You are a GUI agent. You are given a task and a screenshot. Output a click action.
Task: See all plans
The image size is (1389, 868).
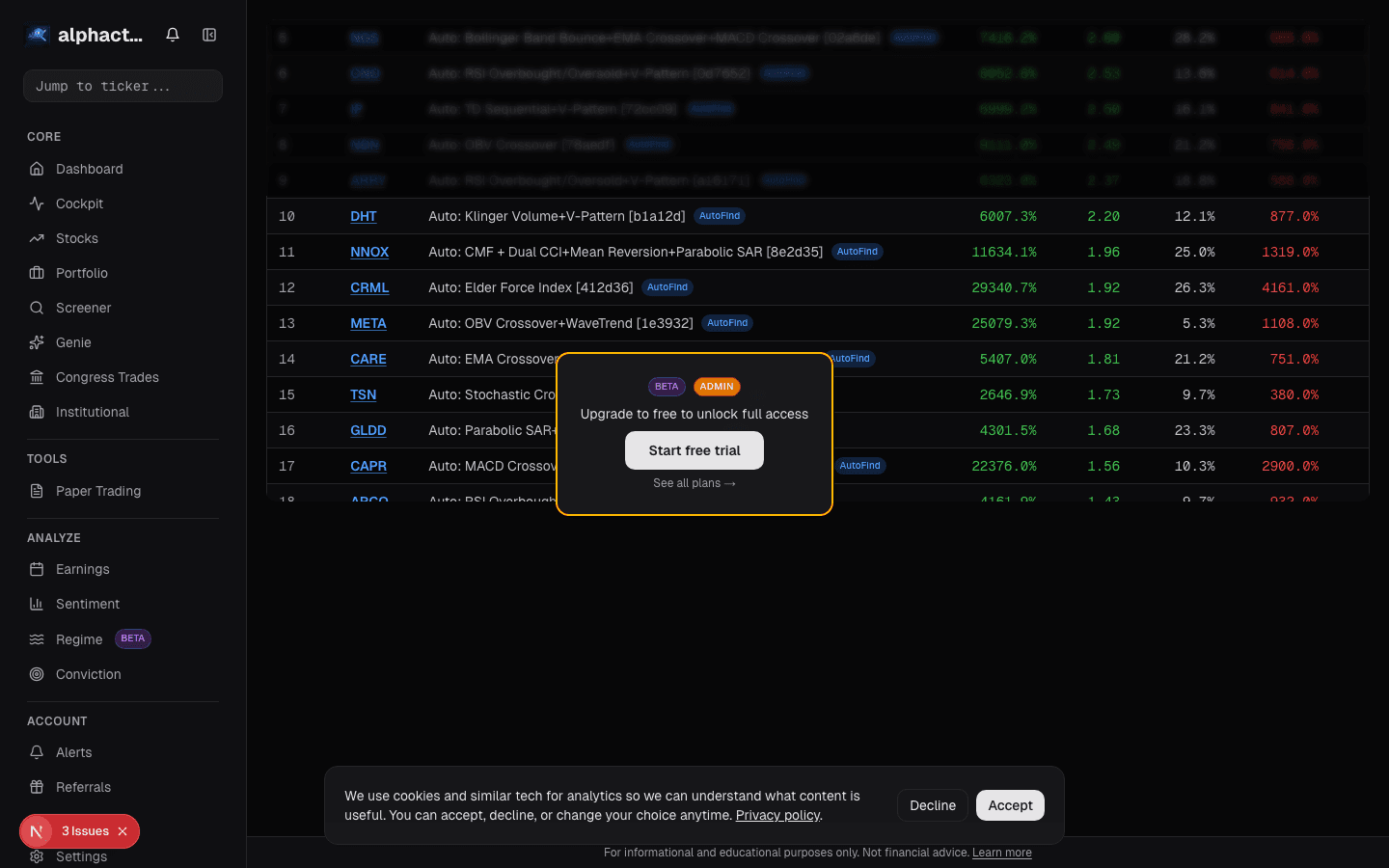(x=694, y=483)
